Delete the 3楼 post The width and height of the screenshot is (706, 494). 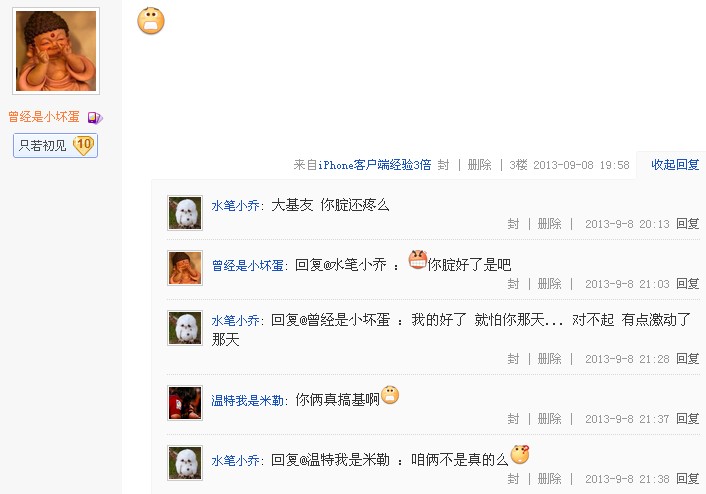(x=479, y=165)
